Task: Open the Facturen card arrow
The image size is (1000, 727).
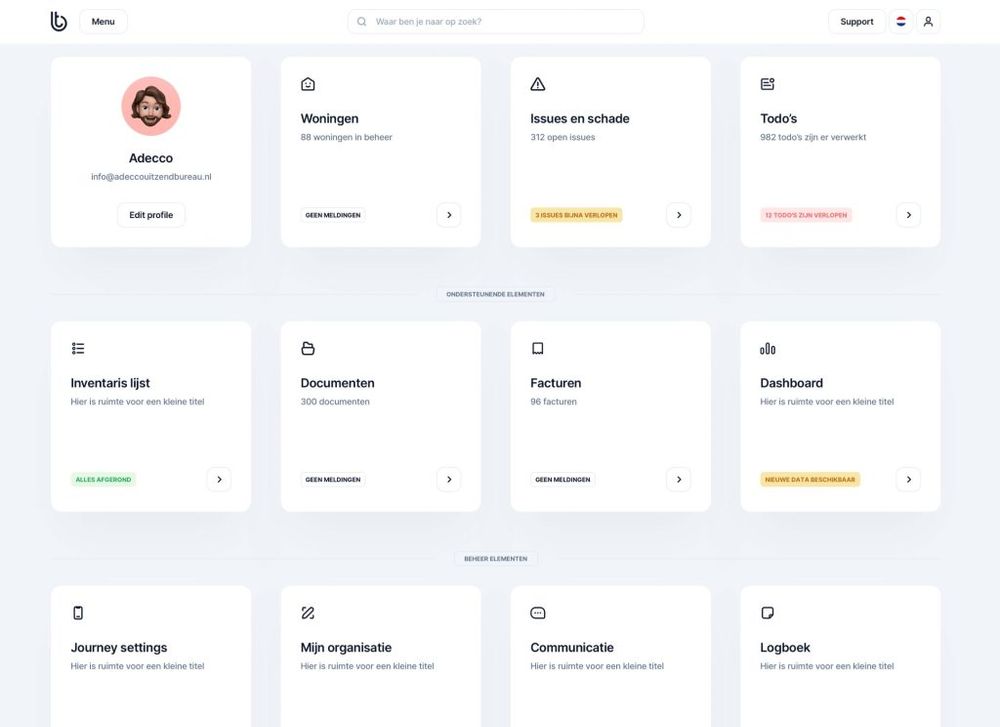Action: click(679, 480)
